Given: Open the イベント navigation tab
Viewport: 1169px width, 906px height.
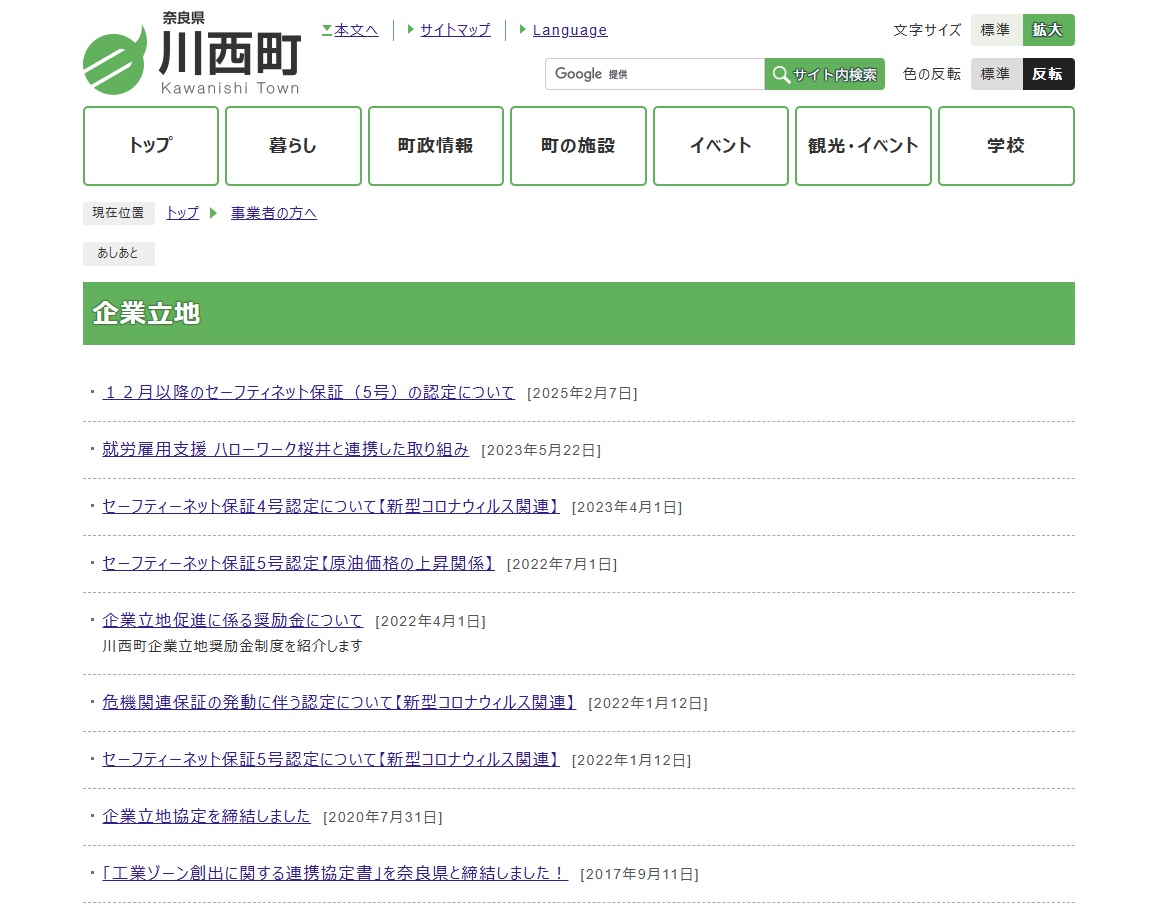Looking at the screenshot, I should (720, 145).
